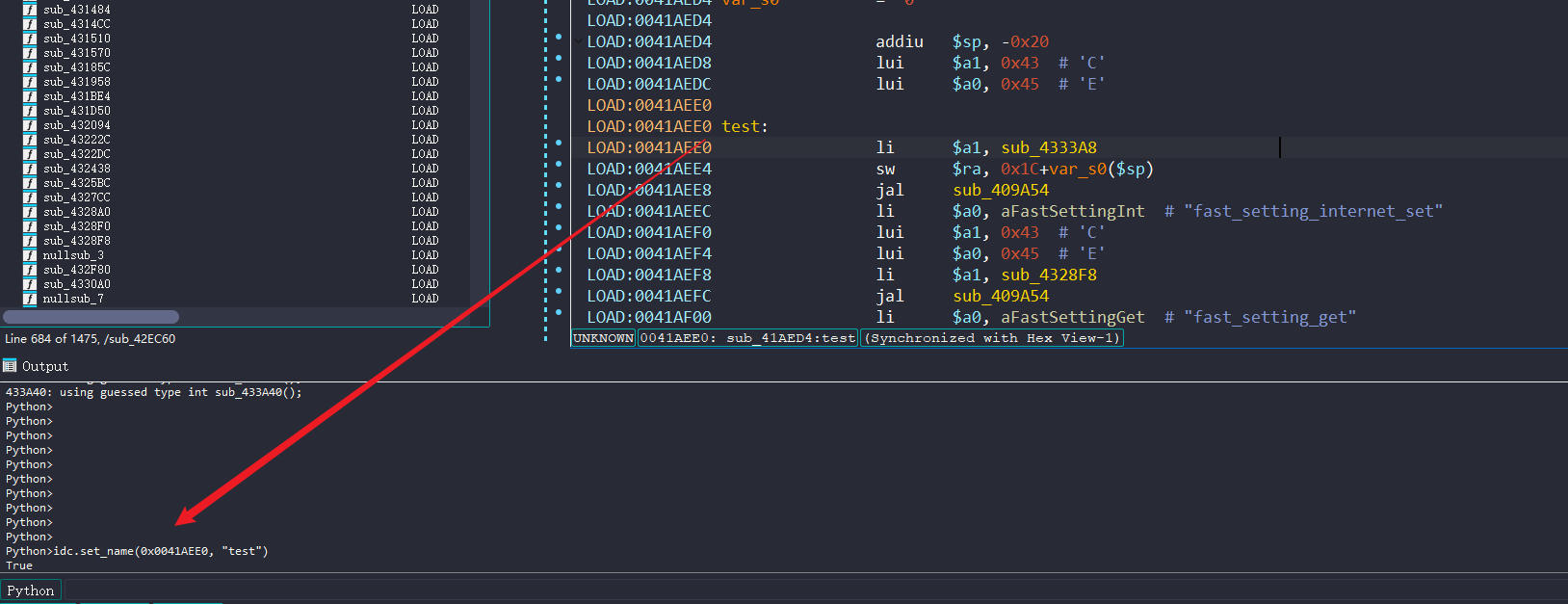Viewport: 1568px width, 604px height.
Task: Toggle breakpoint dot at LOAD:0041AEE8 line
Action: tap(559, 186)
